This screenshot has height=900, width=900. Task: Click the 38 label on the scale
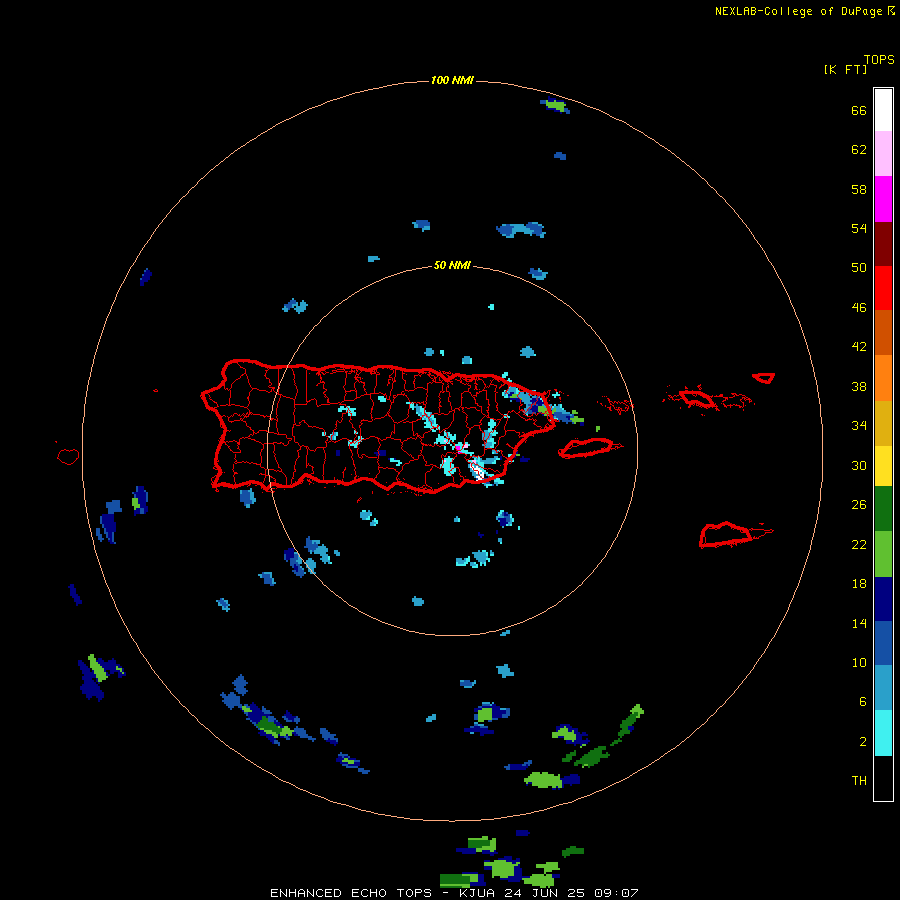coord(859,386)
